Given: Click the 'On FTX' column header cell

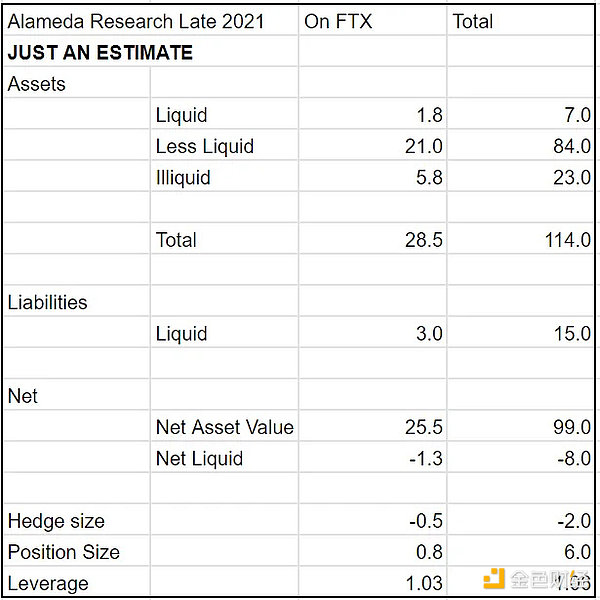Looking at the screenshot, I should (373, 20).
